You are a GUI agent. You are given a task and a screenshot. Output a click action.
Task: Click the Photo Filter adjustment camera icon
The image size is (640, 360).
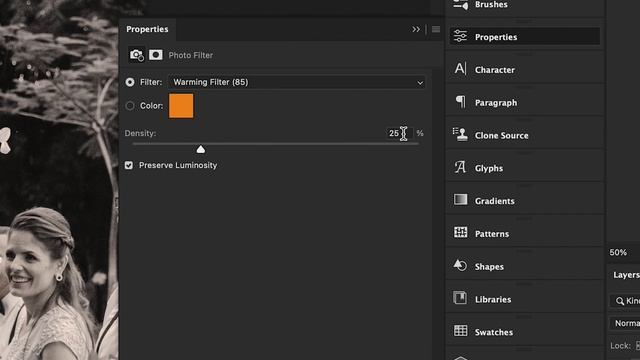136,55
